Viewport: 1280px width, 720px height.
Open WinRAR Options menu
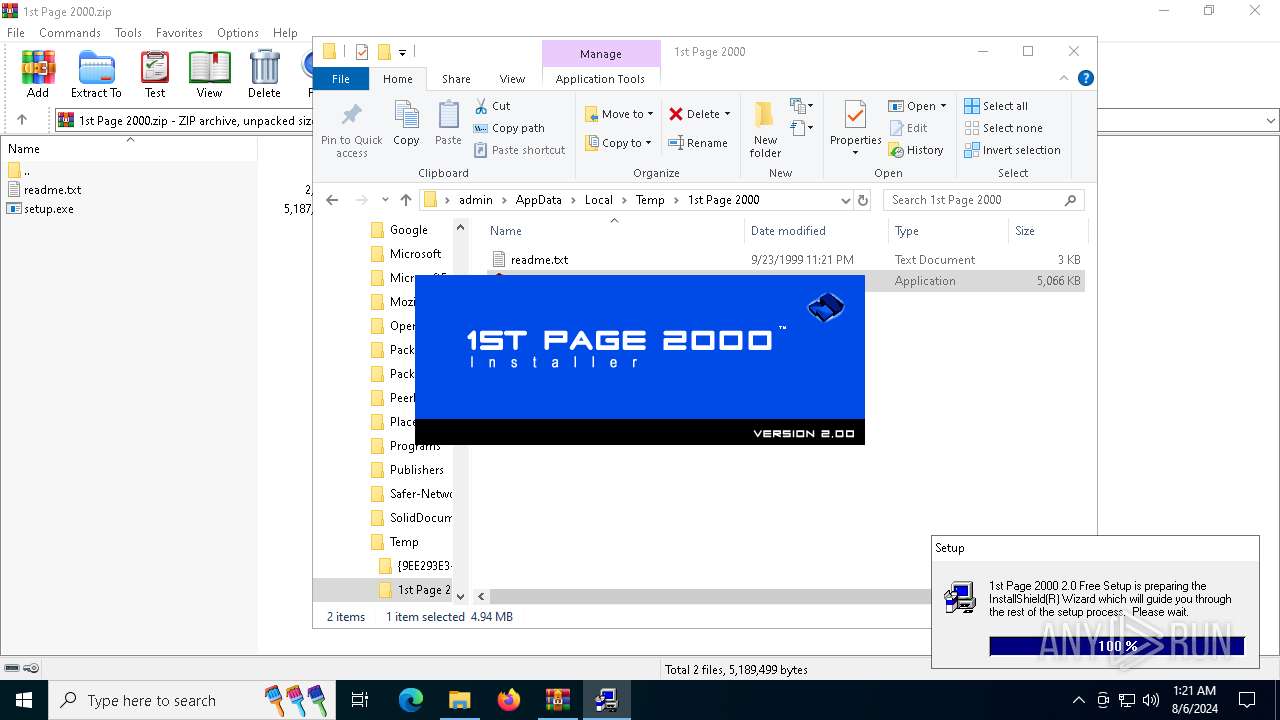click(x=238, y=33)
